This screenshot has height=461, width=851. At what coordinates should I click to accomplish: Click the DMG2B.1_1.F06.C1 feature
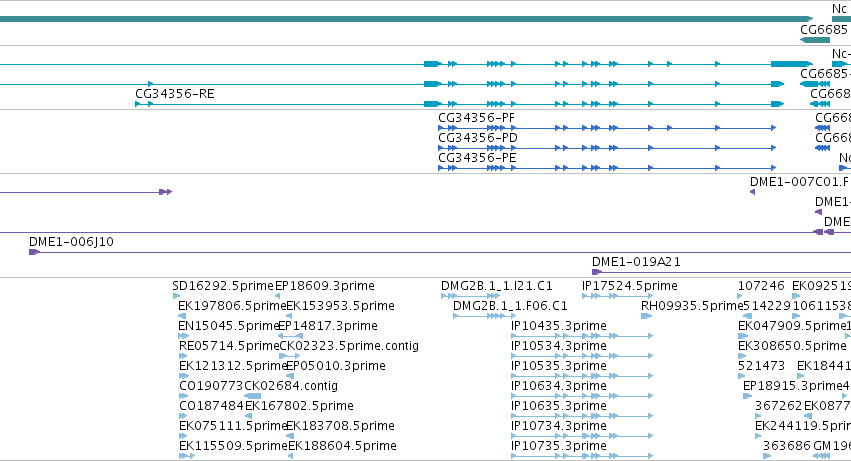(510, 306)
